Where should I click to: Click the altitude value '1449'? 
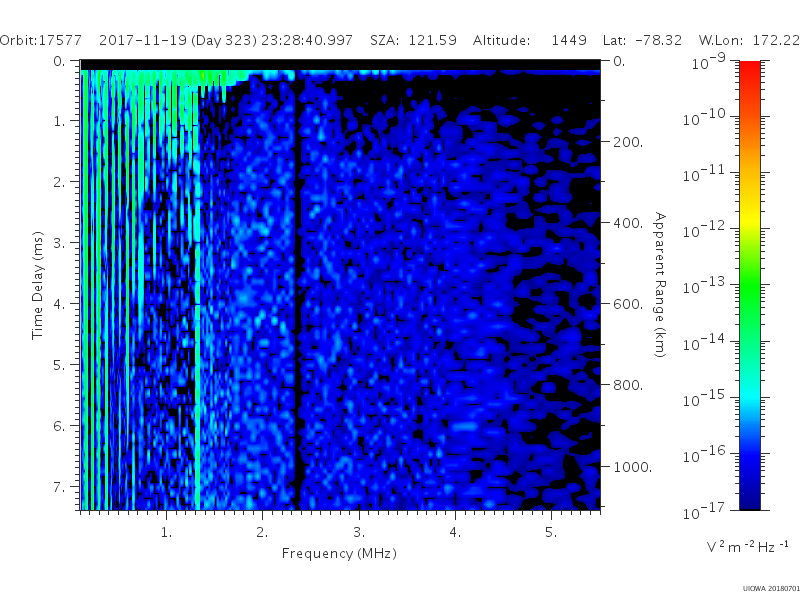(x=569, y=40)
